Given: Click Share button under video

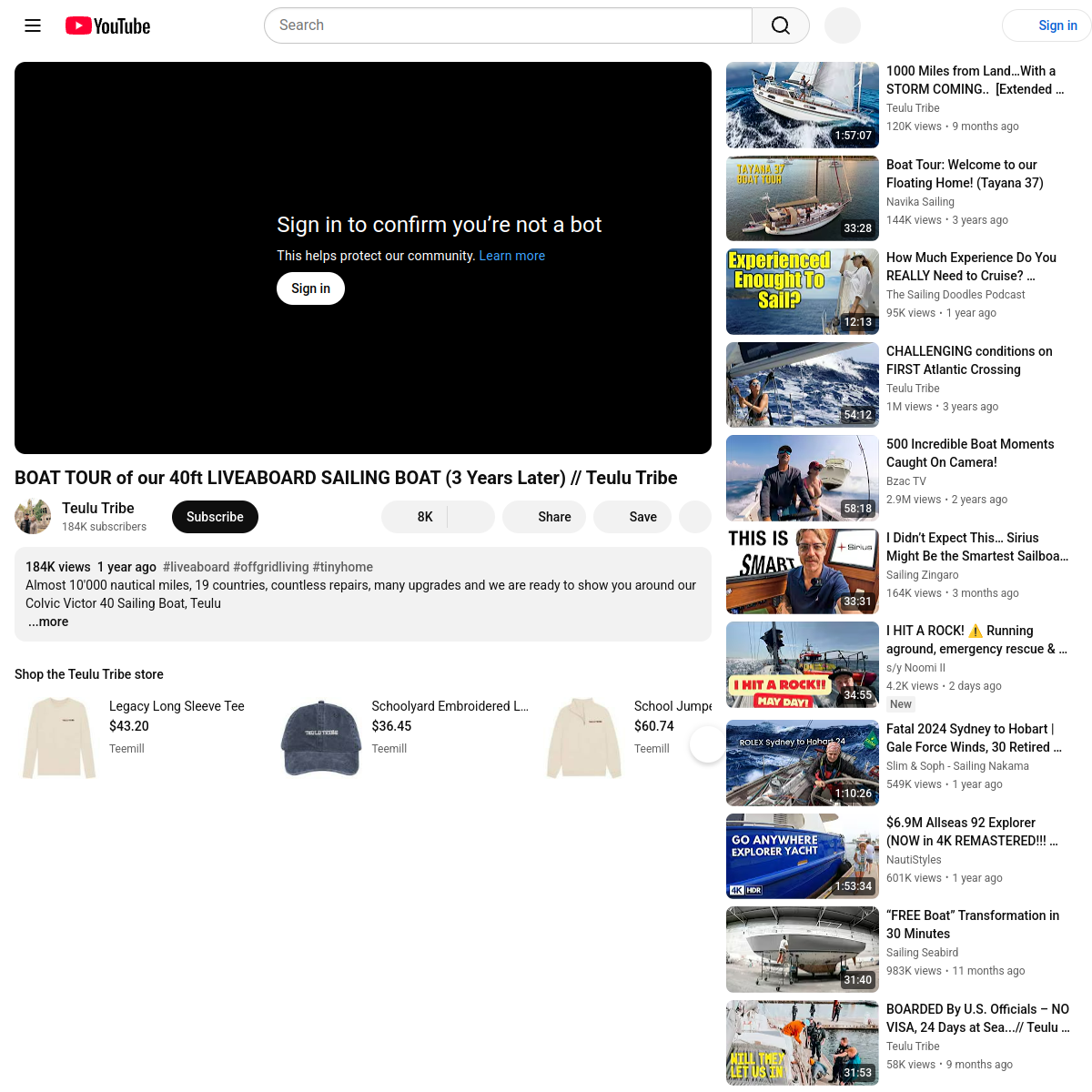Looking at the screenshot, I should tap(544, 517).
